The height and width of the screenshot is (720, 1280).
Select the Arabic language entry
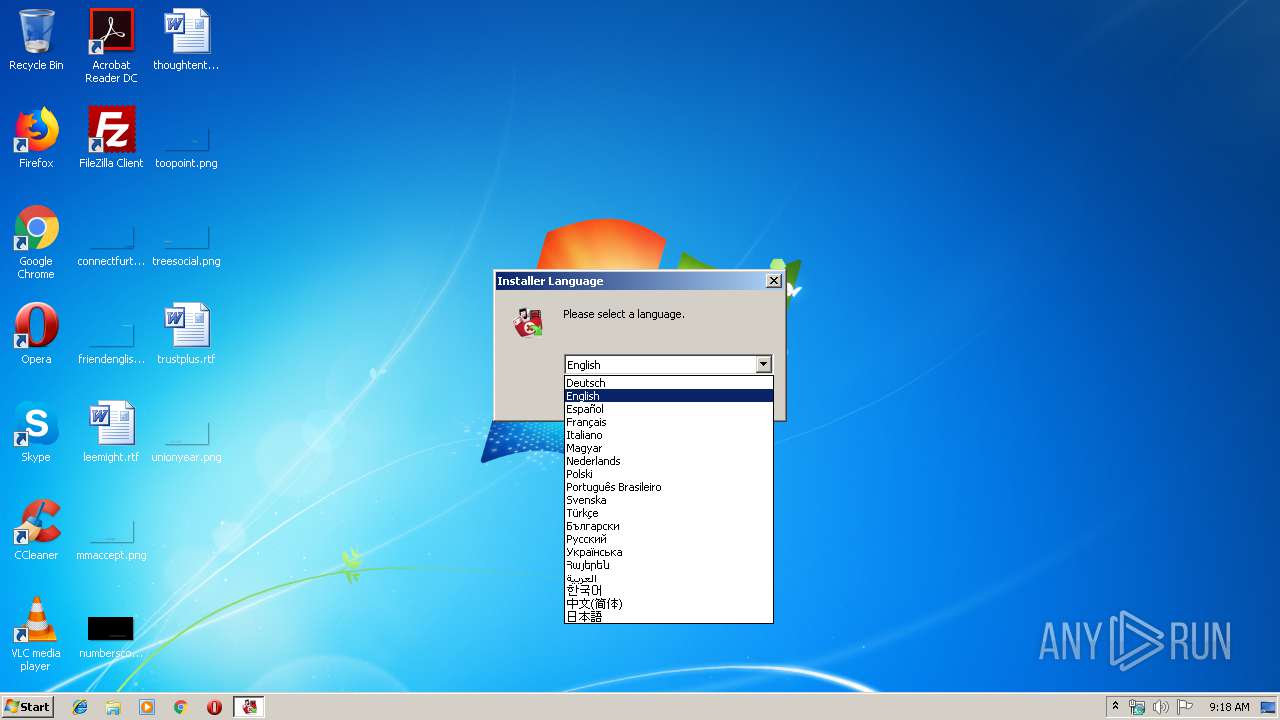click(x=668, y=578)
